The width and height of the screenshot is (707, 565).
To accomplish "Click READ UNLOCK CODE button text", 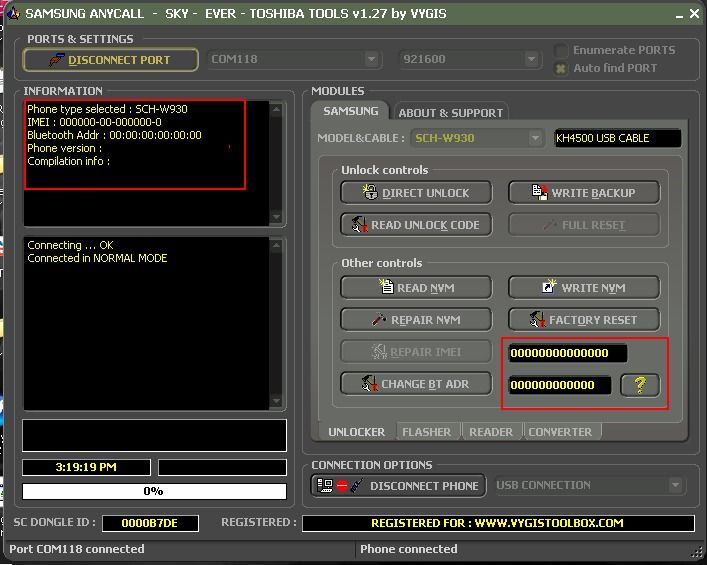I will coord(425,225).
